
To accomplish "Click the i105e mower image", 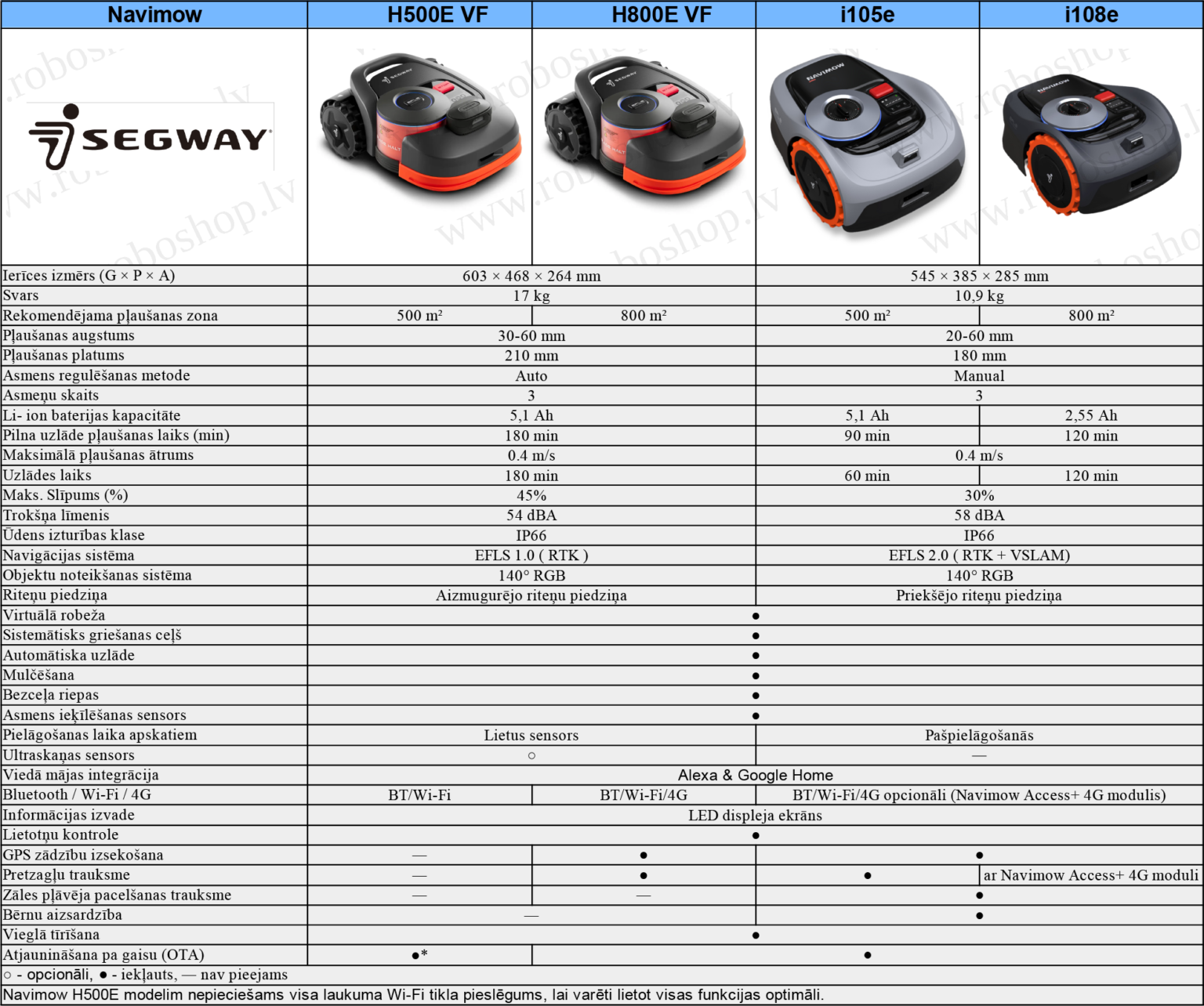I will (x=868, y=143).
